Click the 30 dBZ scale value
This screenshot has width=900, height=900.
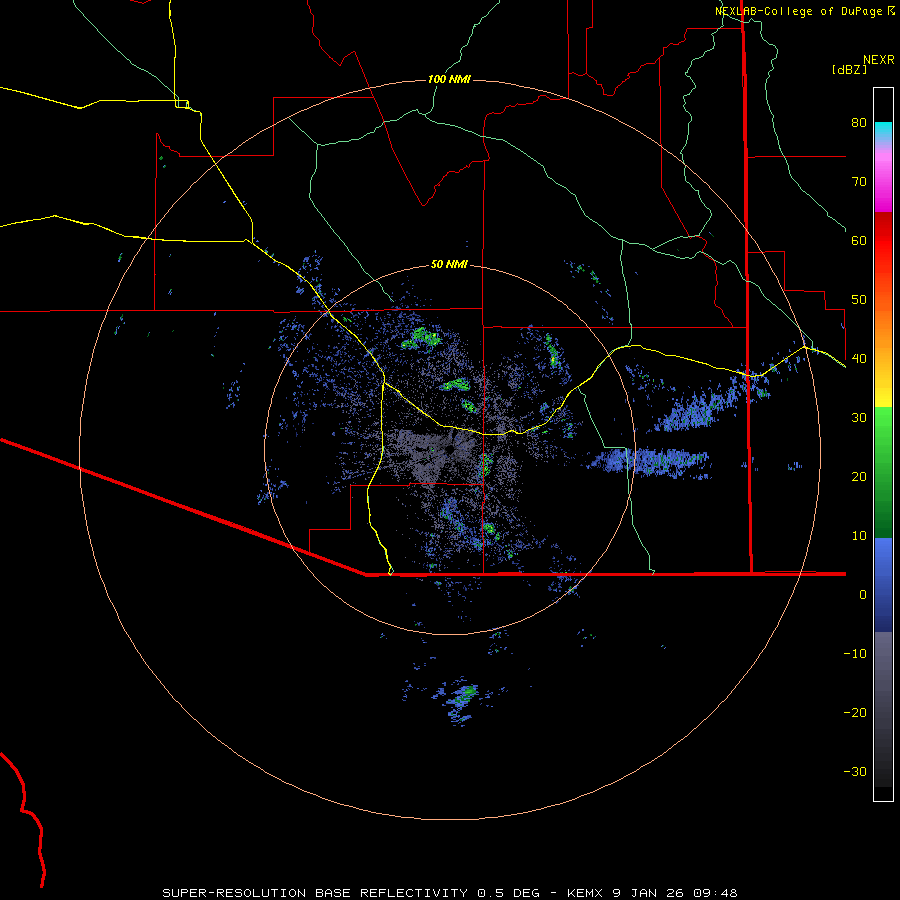859,418
